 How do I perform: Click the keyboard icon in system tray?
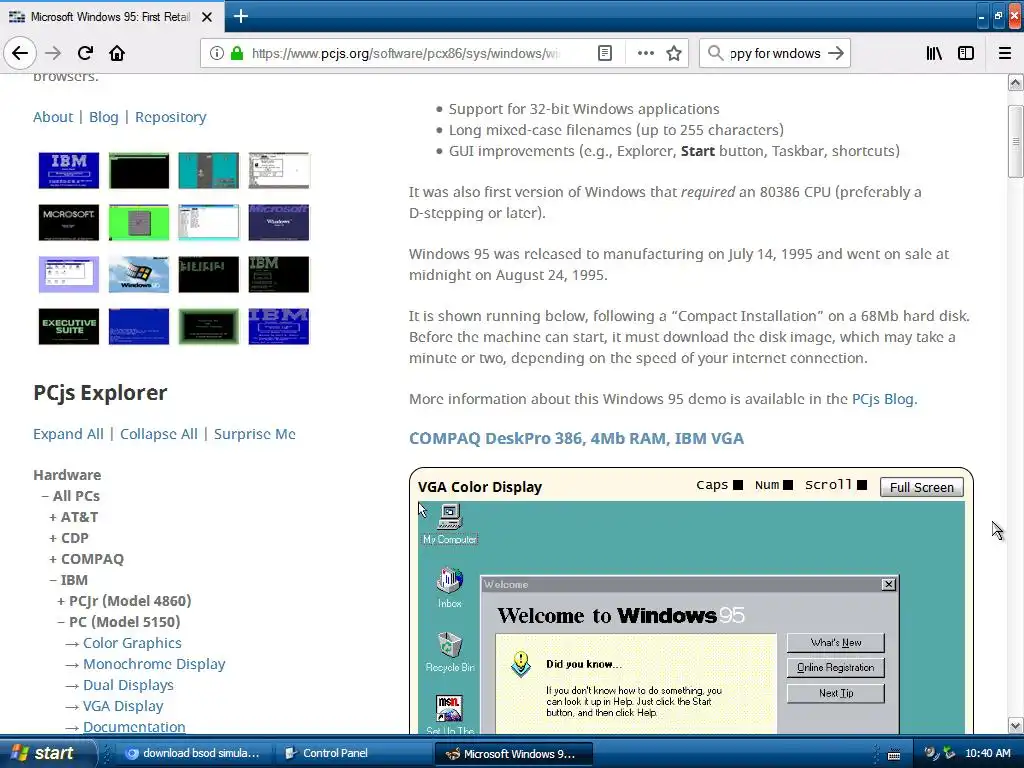894,755
